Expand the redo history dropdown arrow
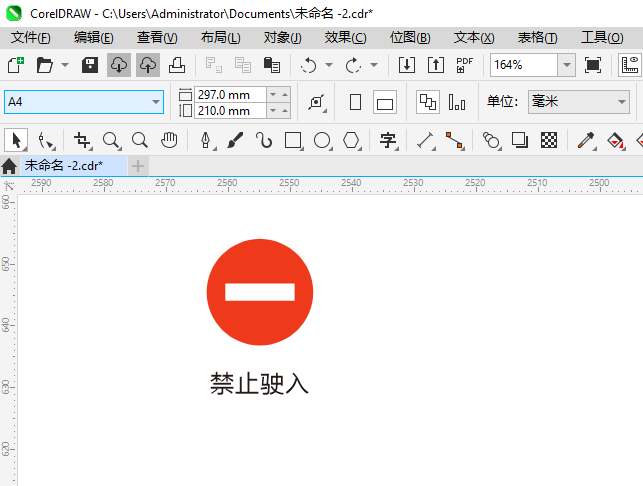 [374, 65]
